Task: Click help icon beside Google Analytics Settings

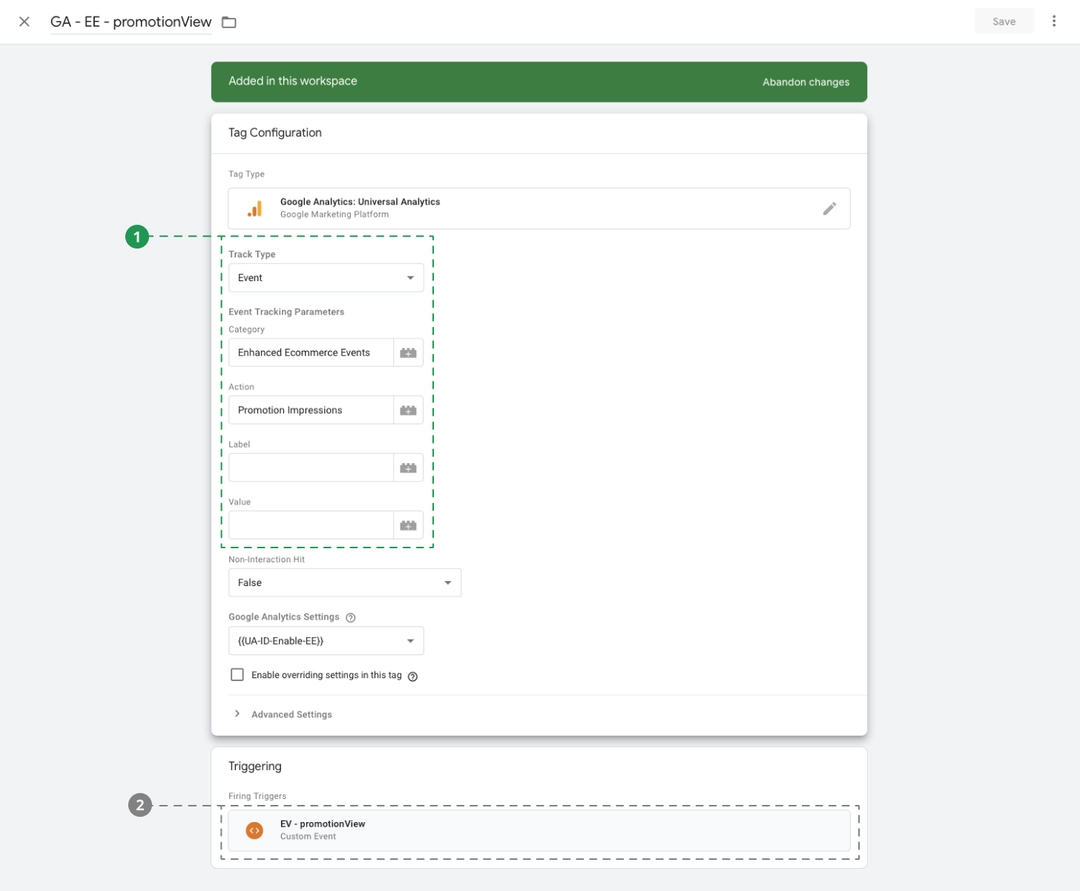Action: click(351, 618)
